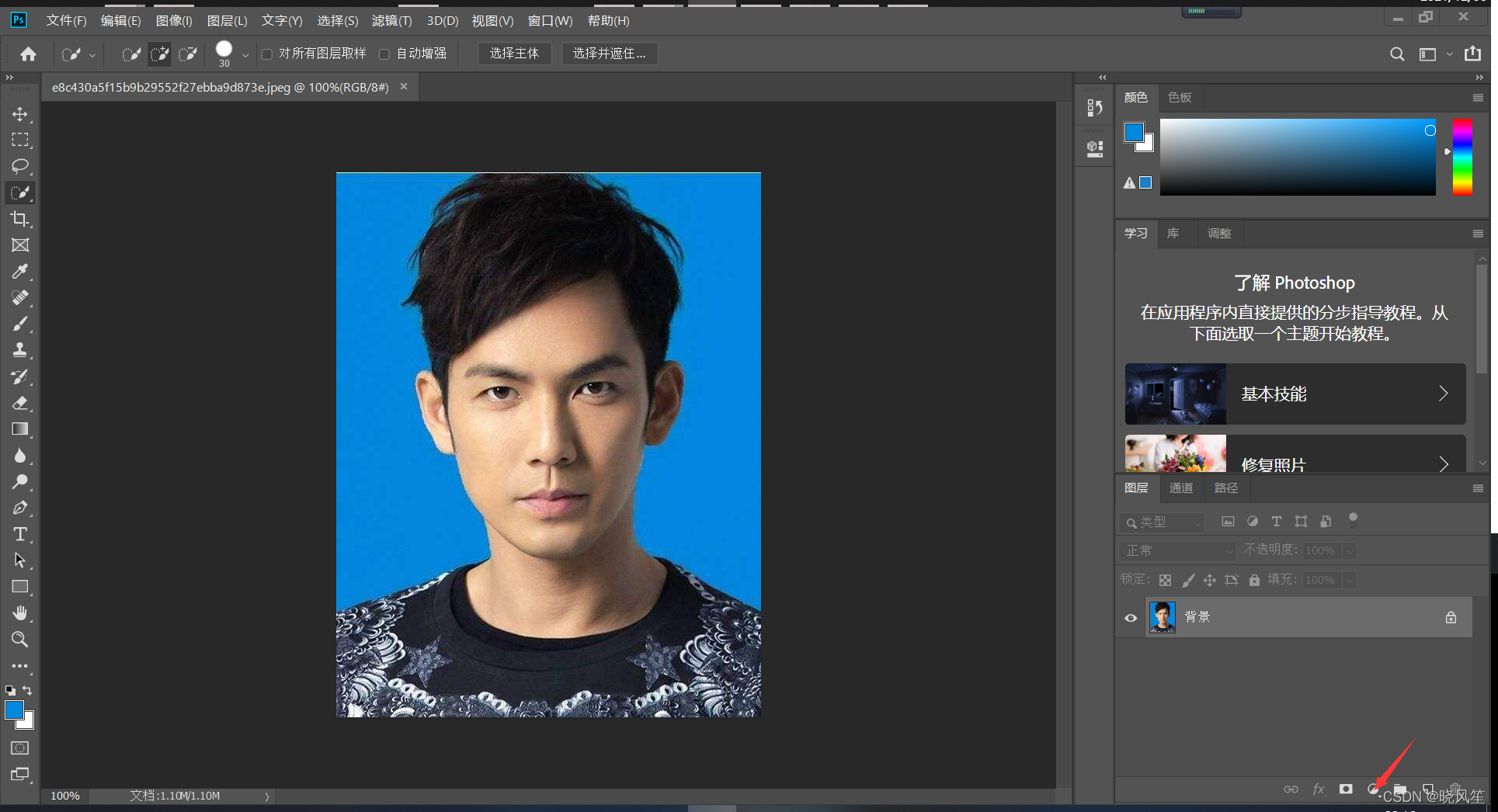Switch to 调整 tab
Viewport: 1498px width, 812px height.
click(1219, 233)
